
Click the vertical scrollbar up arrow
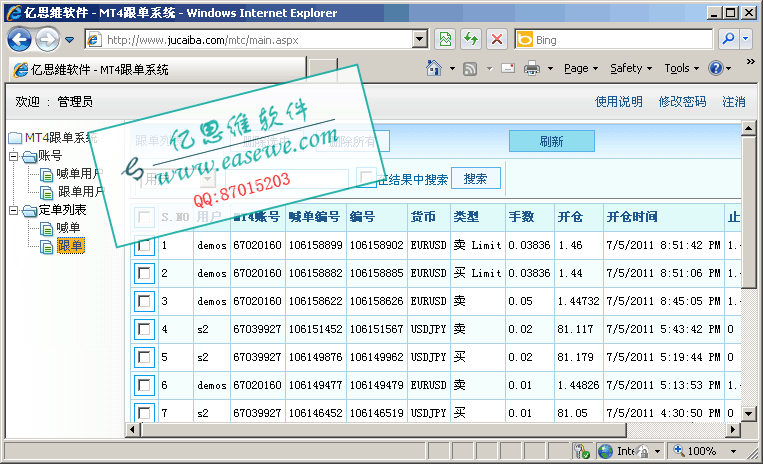pyautogui.click(x=748, y=128)
